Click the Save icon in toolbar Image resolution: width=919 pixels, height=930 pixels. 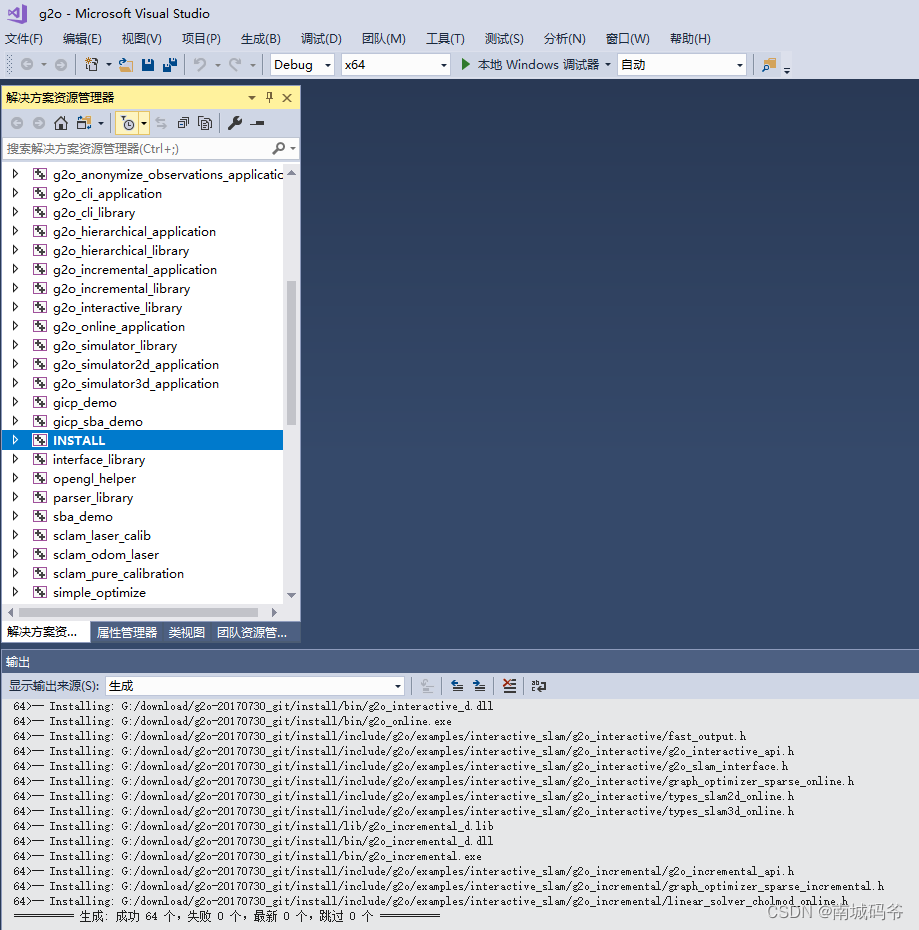(x=148, y=64)
